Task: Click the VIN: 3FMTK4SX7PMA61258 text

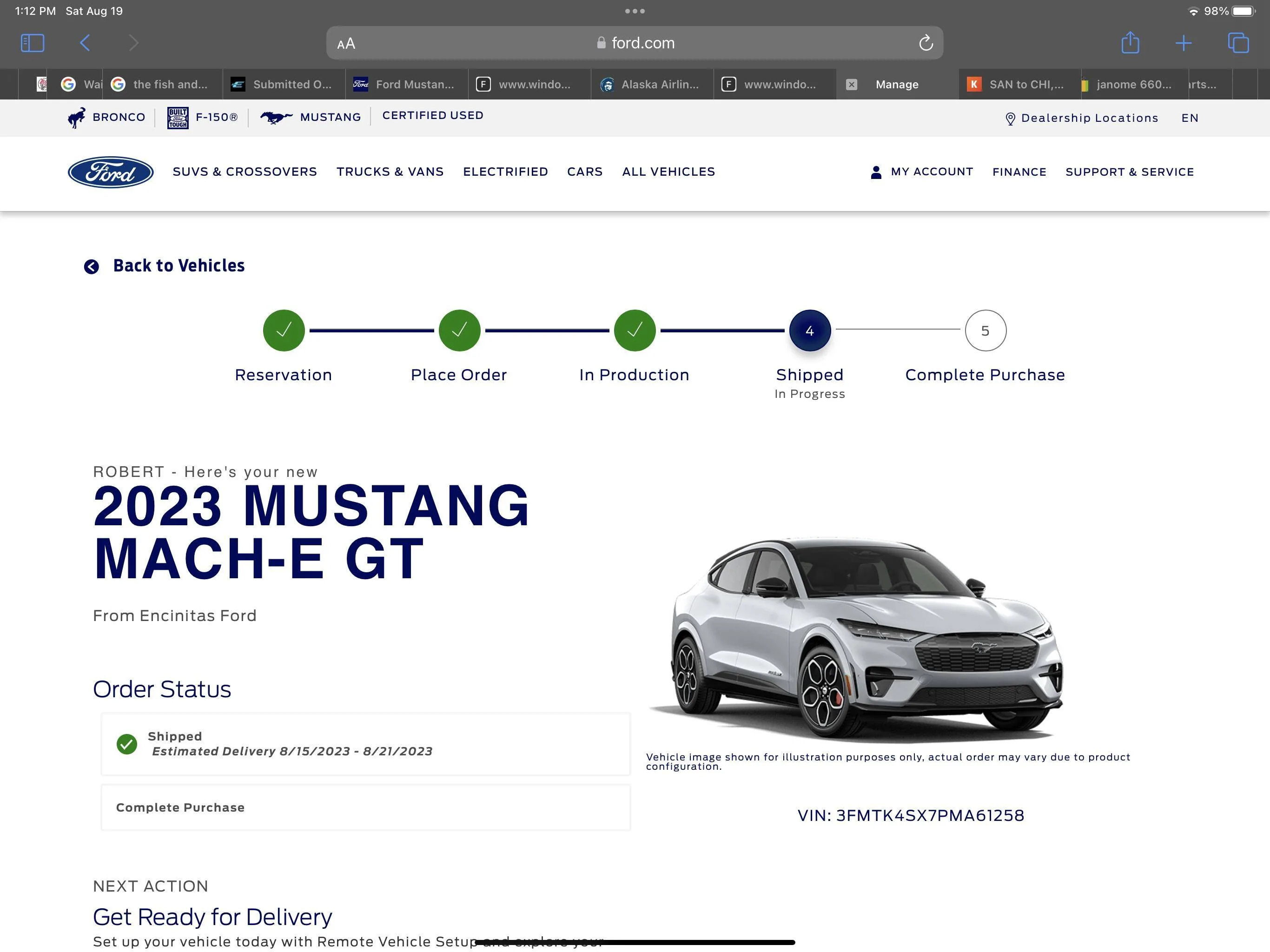Action: coord(911,815)
